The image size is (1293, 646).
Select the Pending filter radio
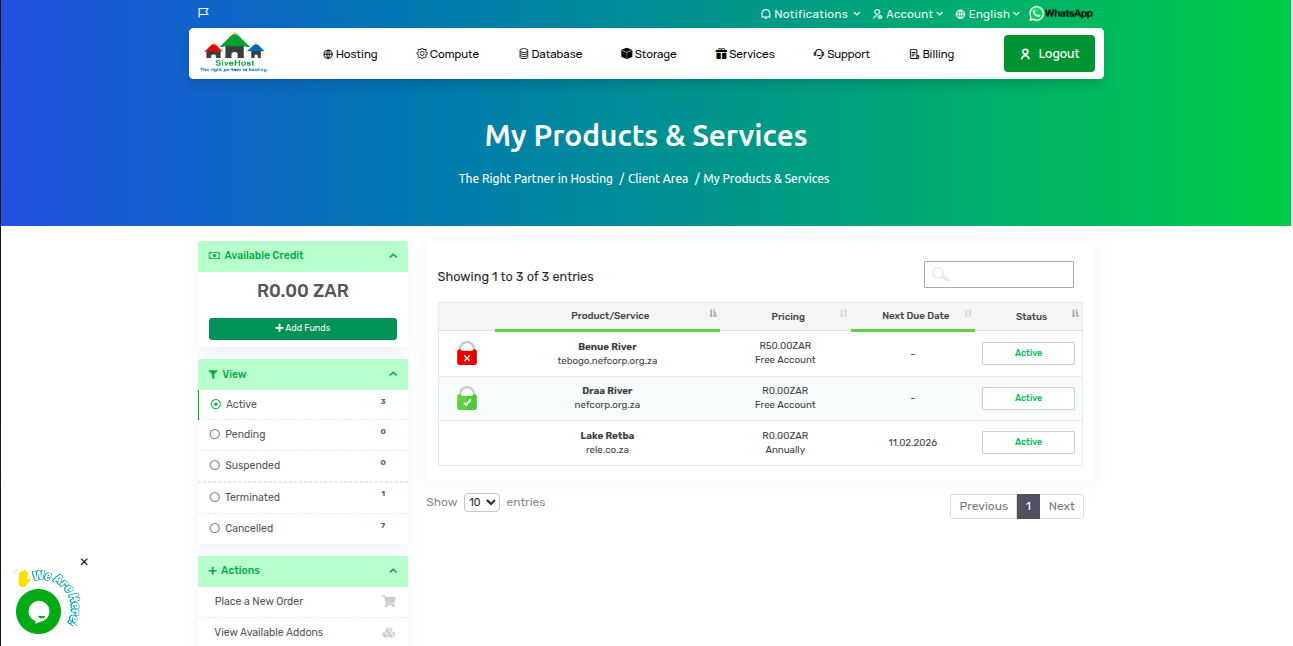tap(215, 434)
